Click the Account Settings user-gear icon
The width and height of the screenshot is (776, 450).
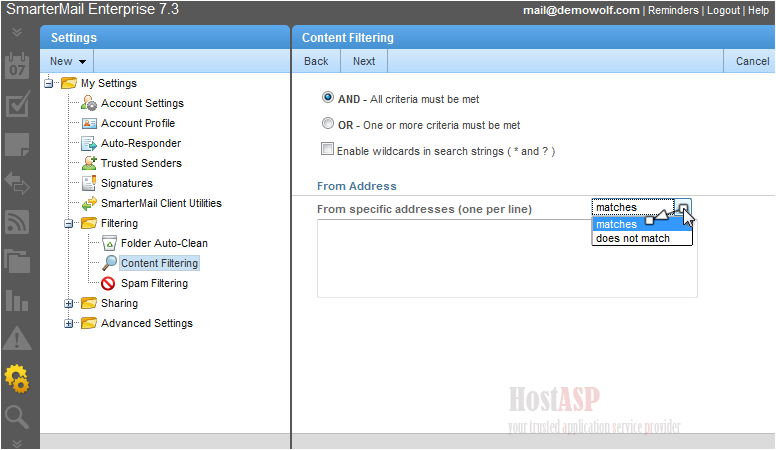[89, 103]
